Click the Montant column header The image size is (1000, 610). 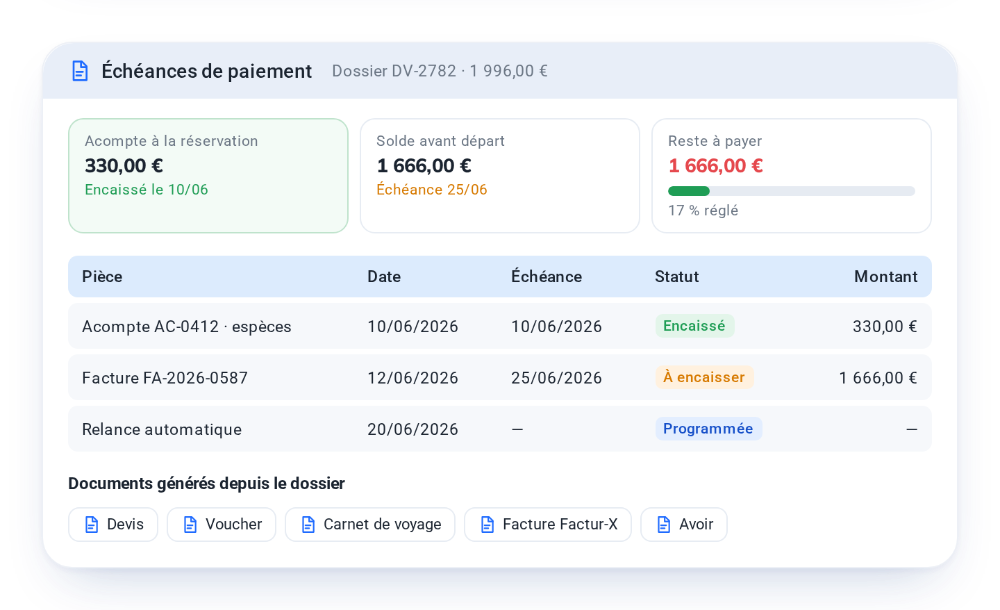(886, 276)
